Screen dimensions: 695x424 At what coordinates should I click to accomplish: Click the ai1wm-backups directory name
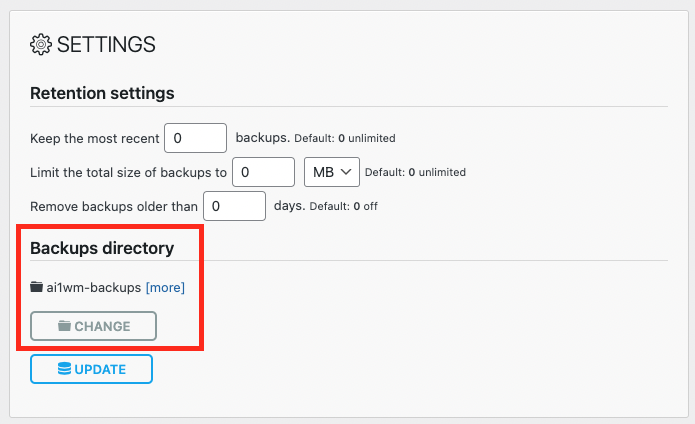(94, 287)
